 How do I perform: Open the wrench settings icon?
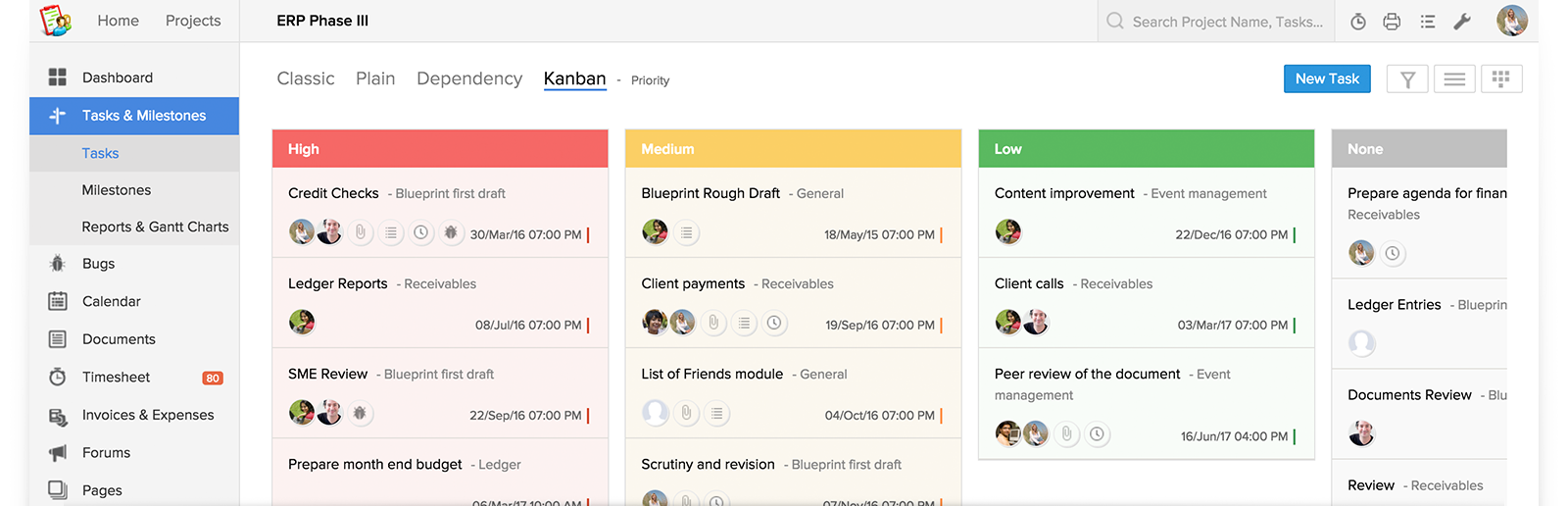[x=1462, y=22]
